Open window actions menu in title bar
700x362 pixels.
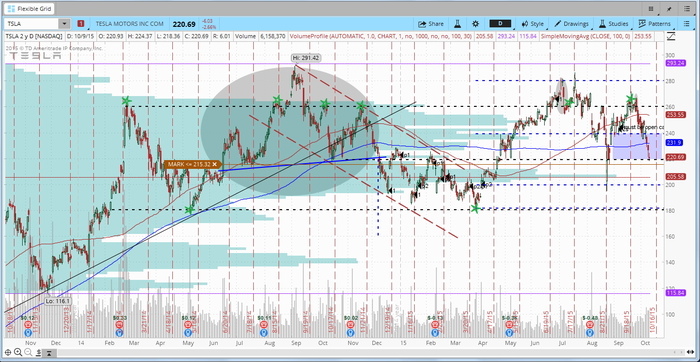[x=687, y=8]
